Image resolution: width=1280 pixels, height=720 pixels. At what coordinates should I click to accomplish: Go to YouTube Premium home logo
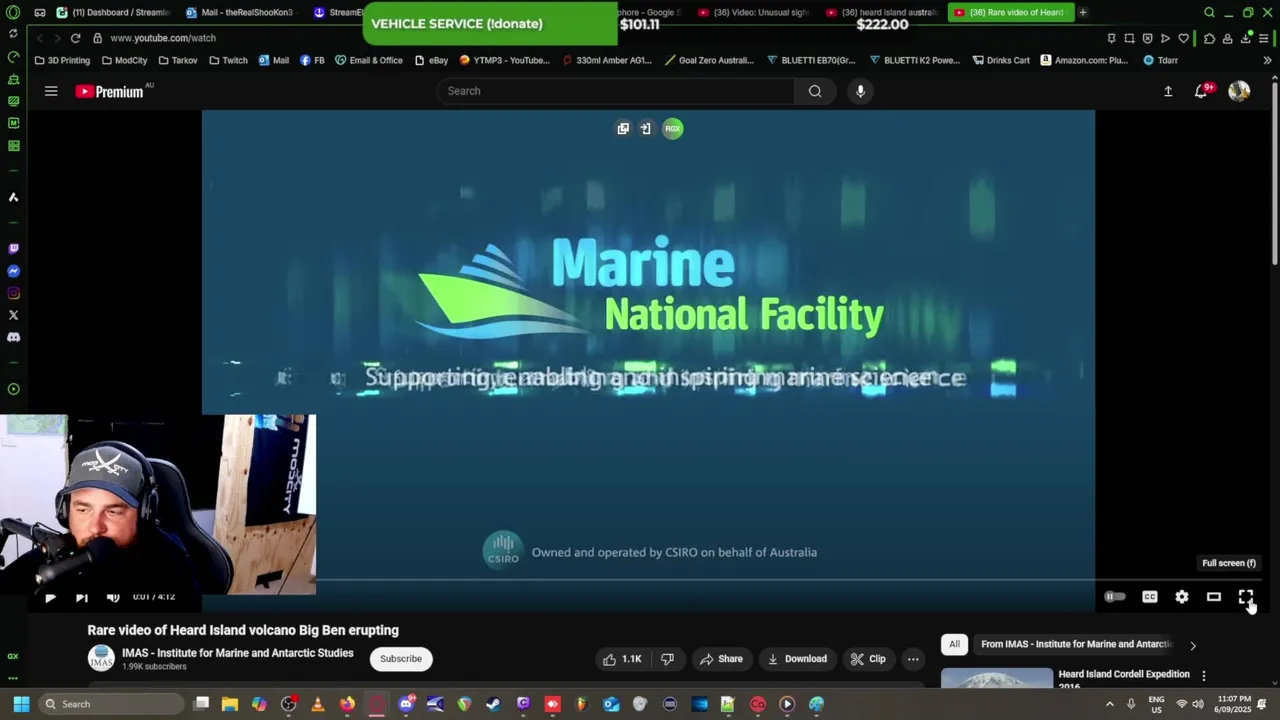click(110, 91)
